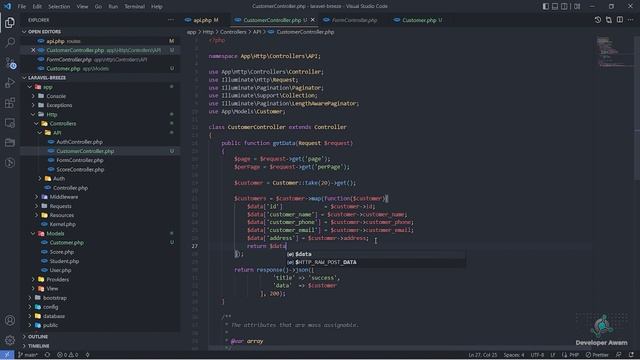
Task: Click the Controllers breadcrumb segment
Action: point(233,32)
